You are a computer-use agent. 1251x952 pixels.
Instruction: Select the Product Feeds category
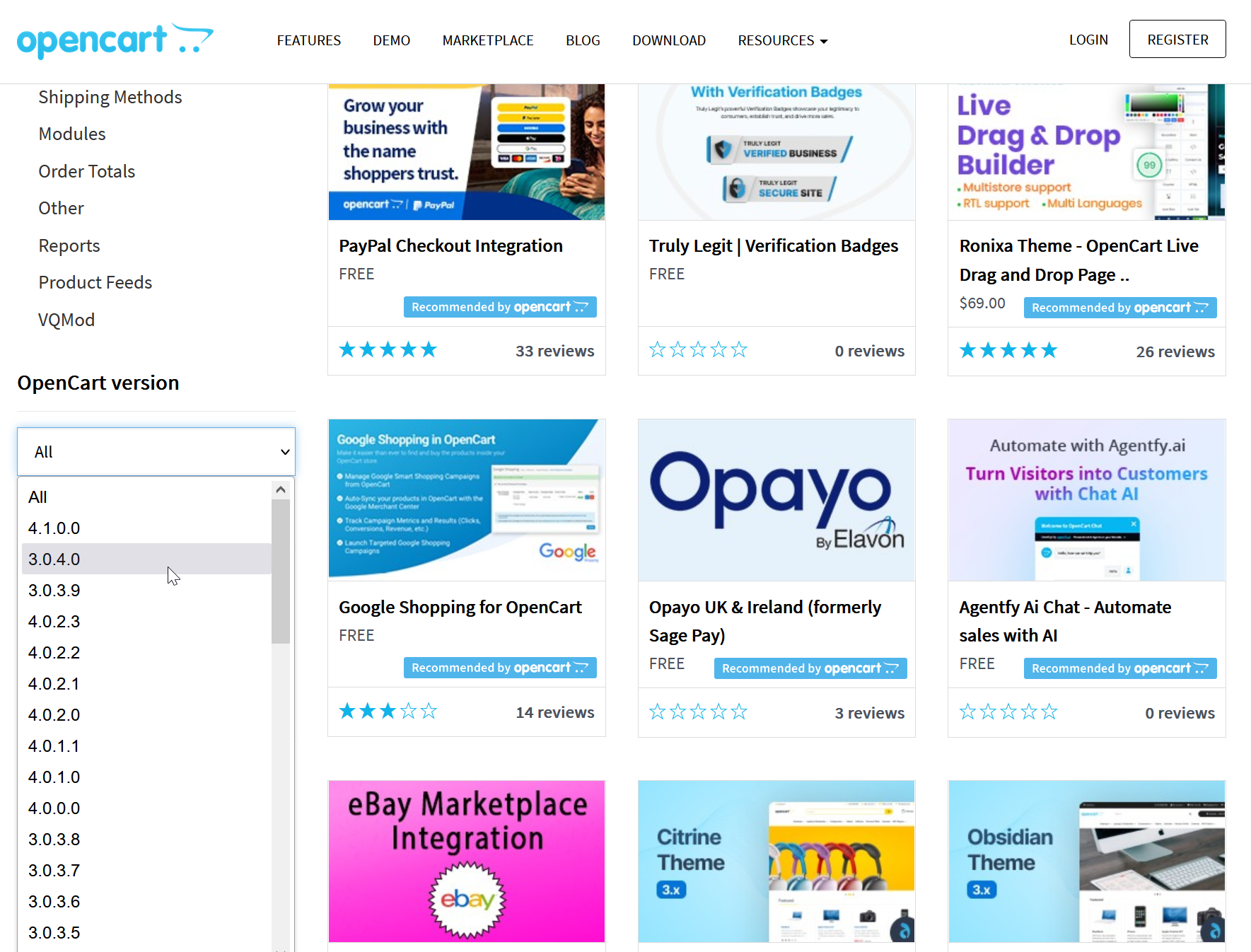coord(95,282)
